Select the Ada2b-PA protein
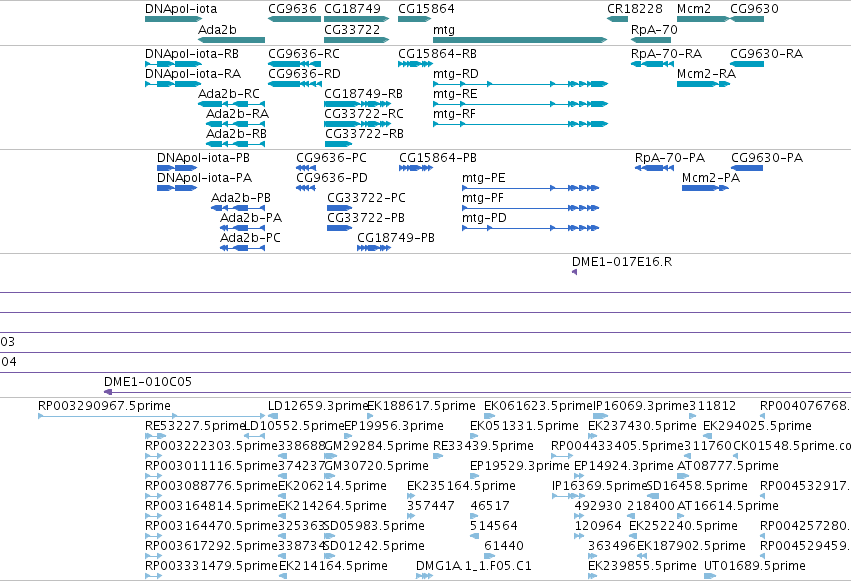The image size is (851, 581). click(243, 228)
